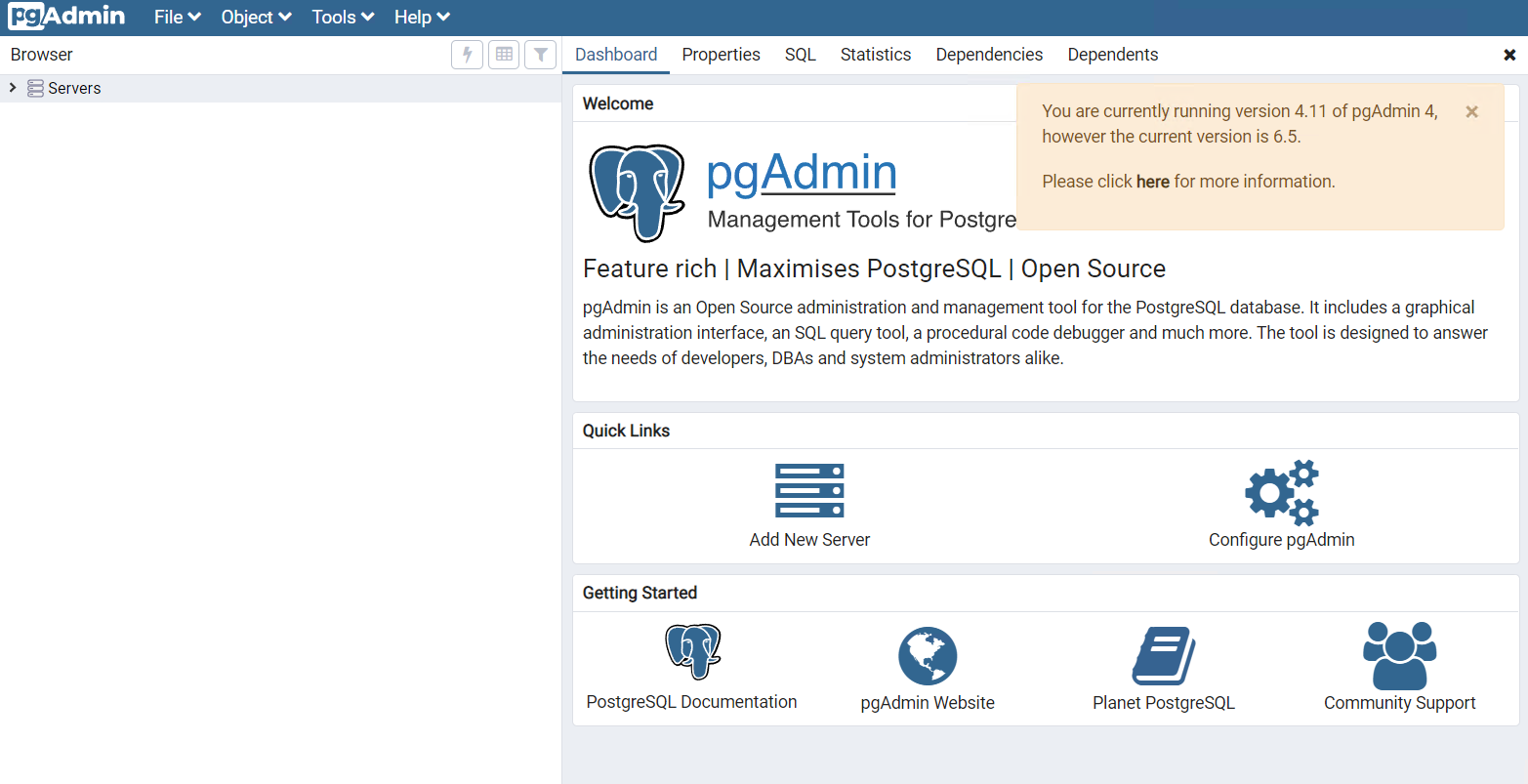This screenshot has height=784, width=1528.
Task: Click the Planet PostgreSQL book icon
Action: (1164, 656)
